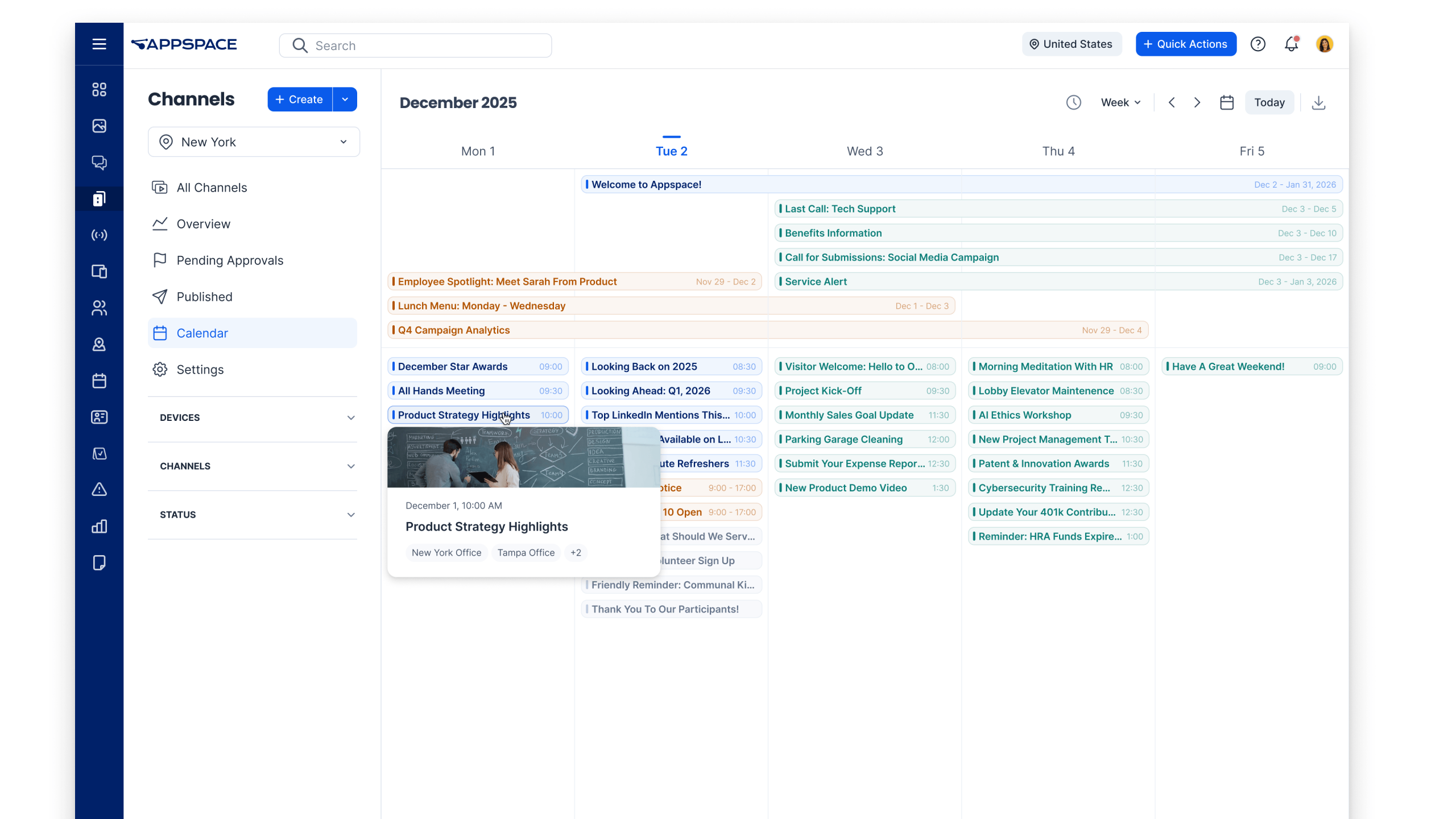The image size is (1456, 819).
Task: Open the Library image icon in sidebar
Action: click(99, 126)
